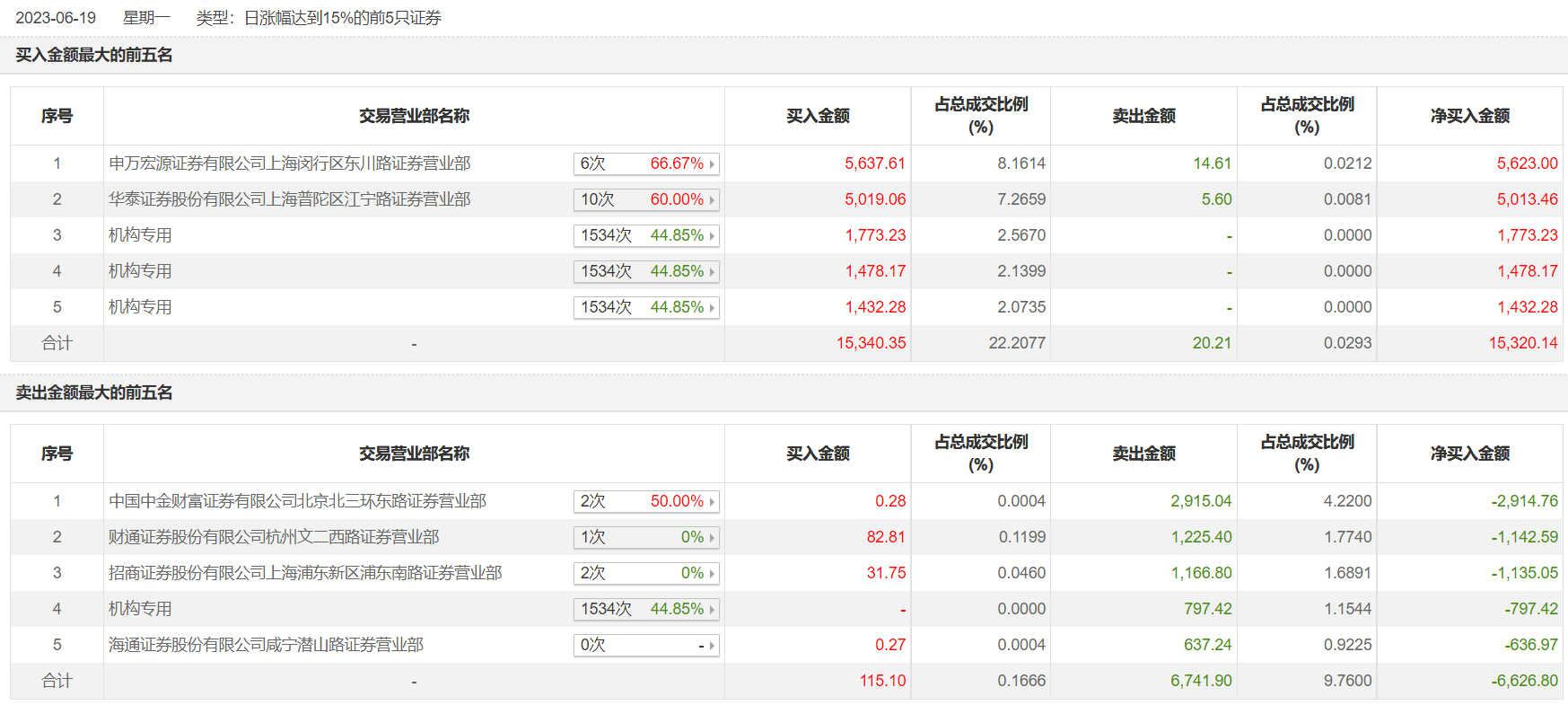Expand 2次 0% box for 招商证券

click(646, 573)
